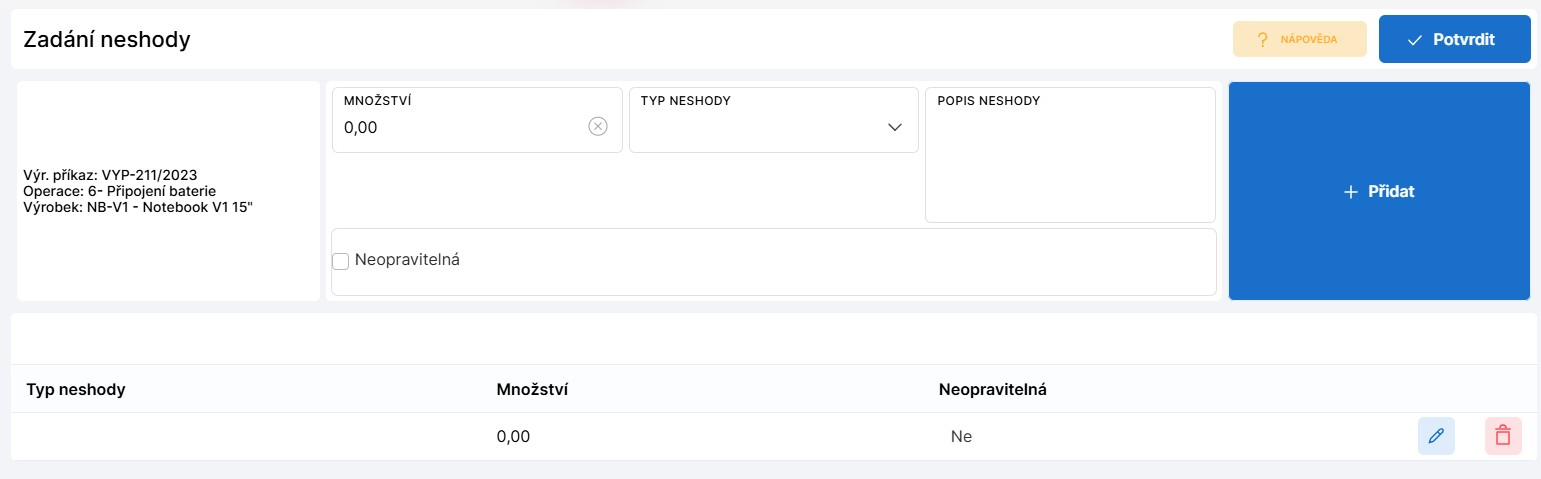Click into the Popis neshody text area

click(x=1070, y=155)
